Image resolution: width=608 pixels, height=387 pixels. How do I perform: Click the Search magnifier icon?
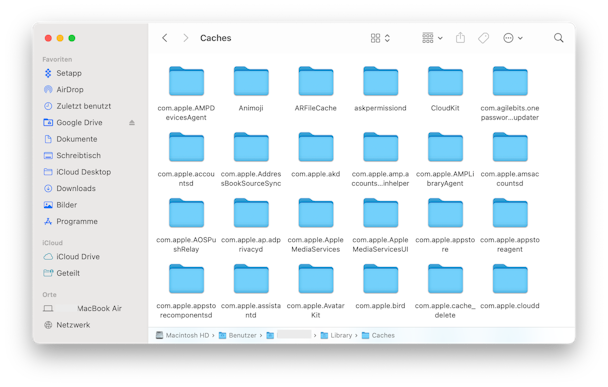(558, 38)
